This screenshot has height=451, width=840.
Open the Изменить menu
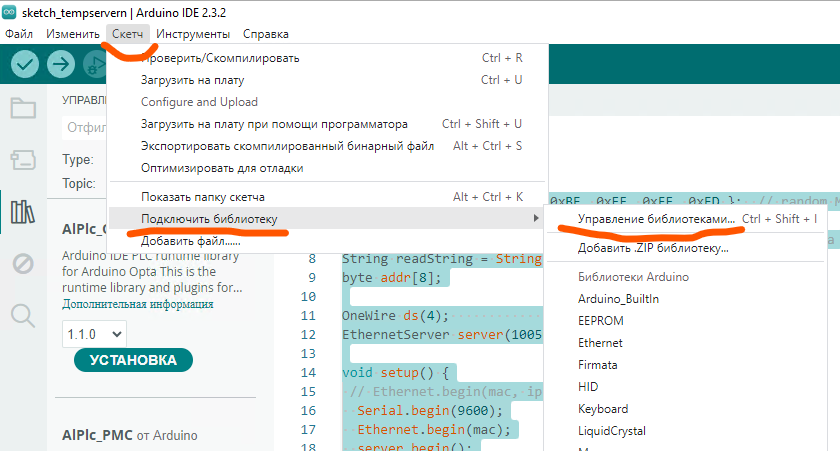73,34
